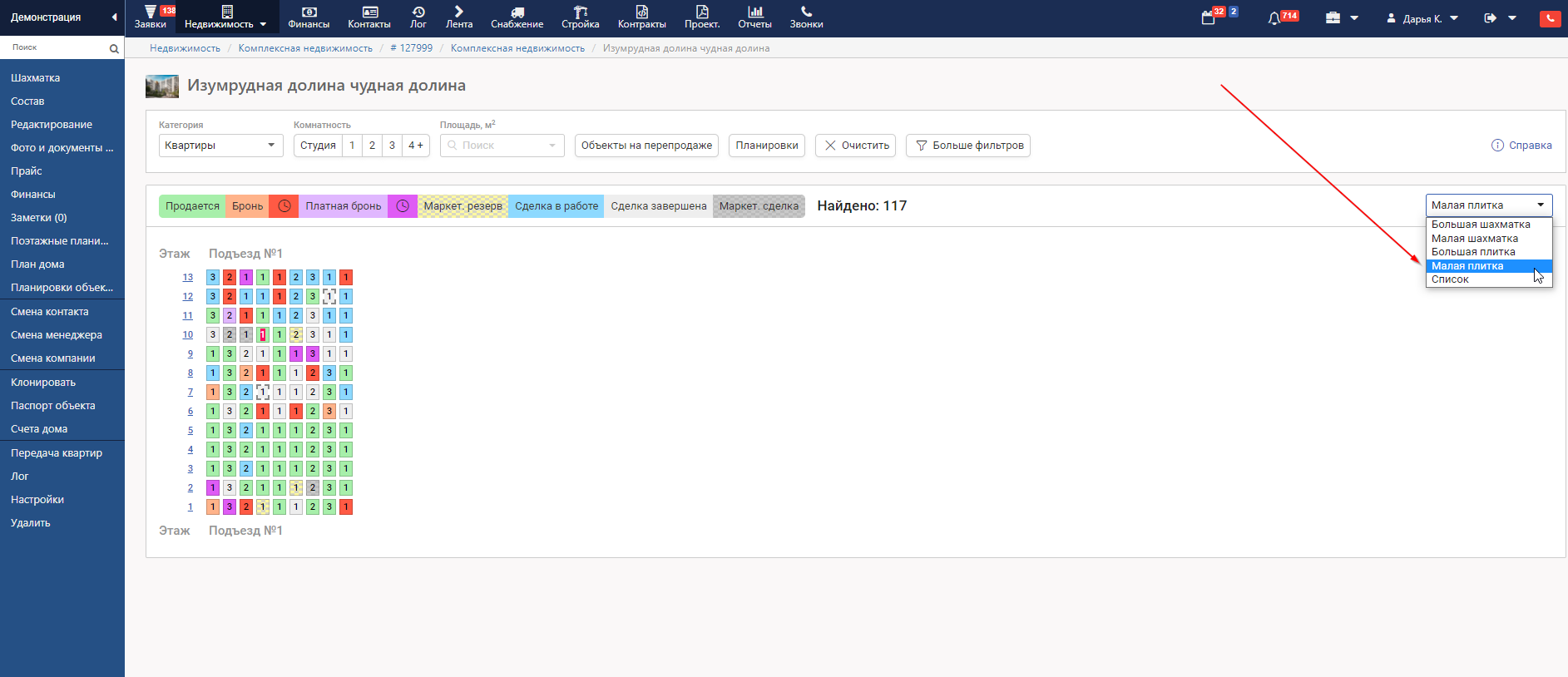The width and height of the screenshot is (1568, 677).
Task: Toggle the 3-room filter button
Action: point(392,145)
